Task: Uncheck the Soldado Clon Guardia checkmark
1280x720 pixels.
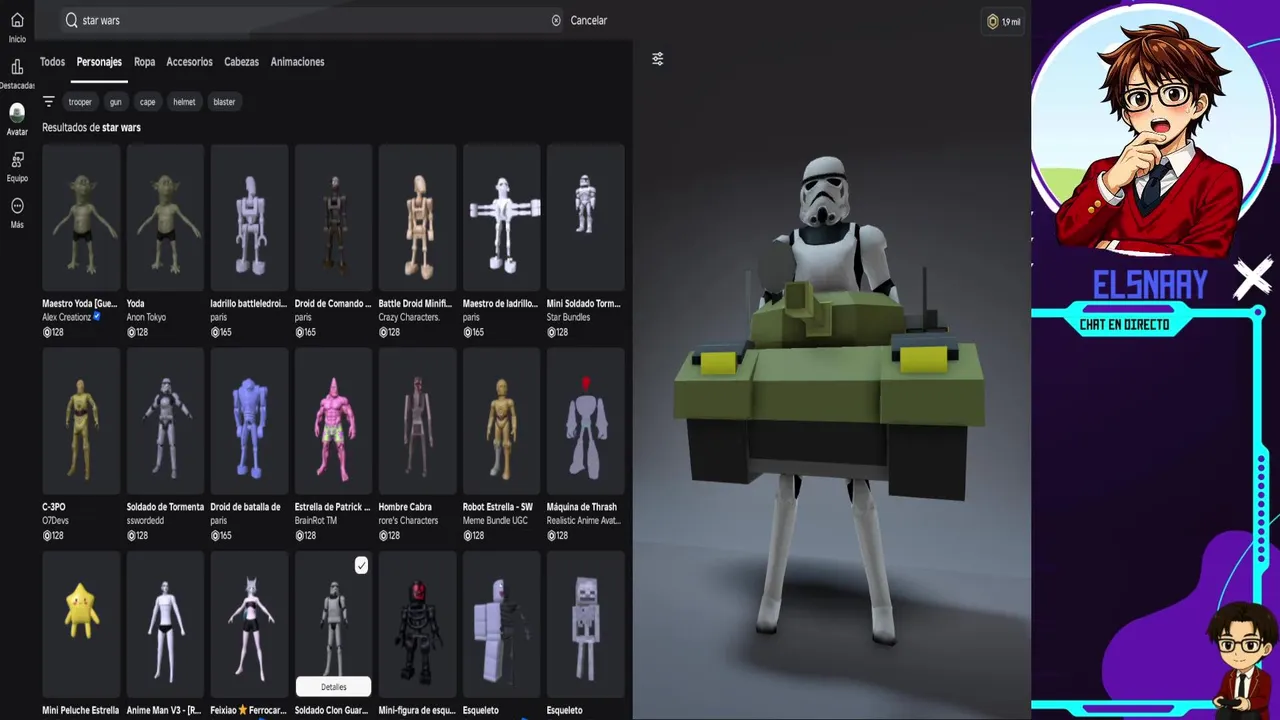Action: click(x=361, y=566)
